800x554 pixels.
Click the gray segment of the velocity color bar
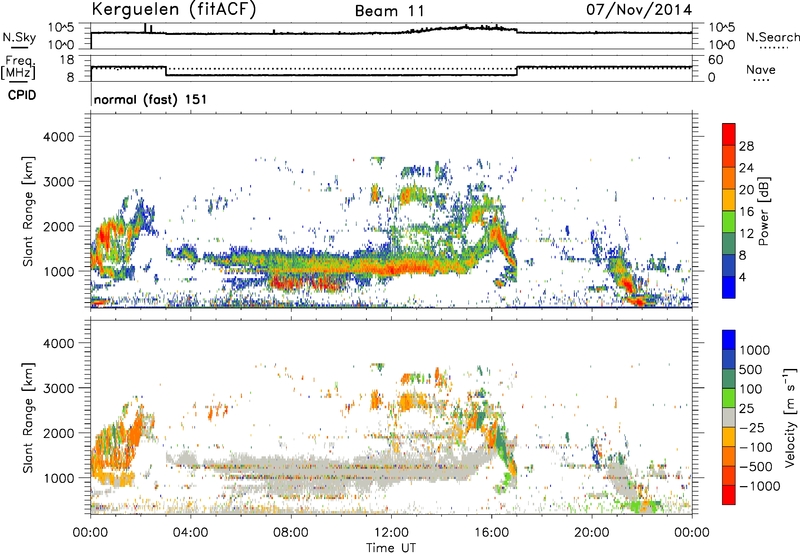(x=729, y=417)
